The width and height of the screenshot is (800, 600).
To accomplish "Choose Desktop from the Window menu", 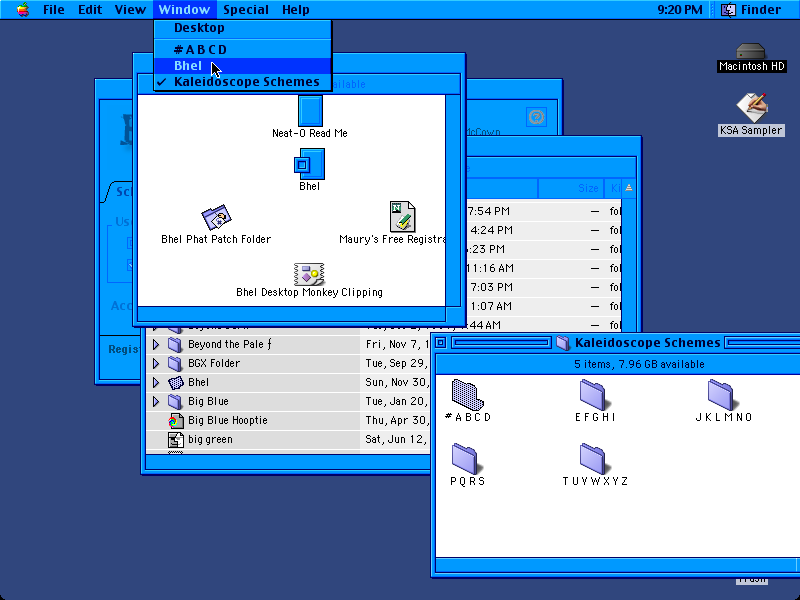I will pyautogui.click(x=243, y=28).
